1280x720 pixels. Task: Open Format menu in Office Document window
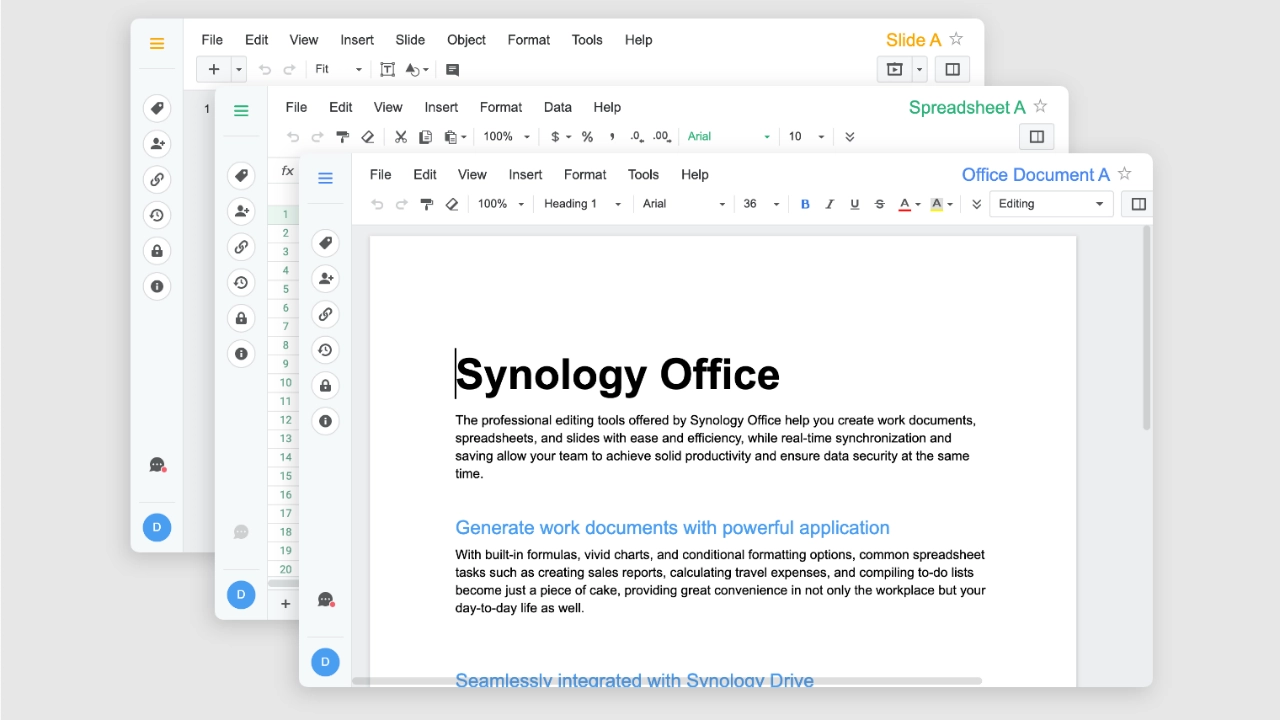585,174
